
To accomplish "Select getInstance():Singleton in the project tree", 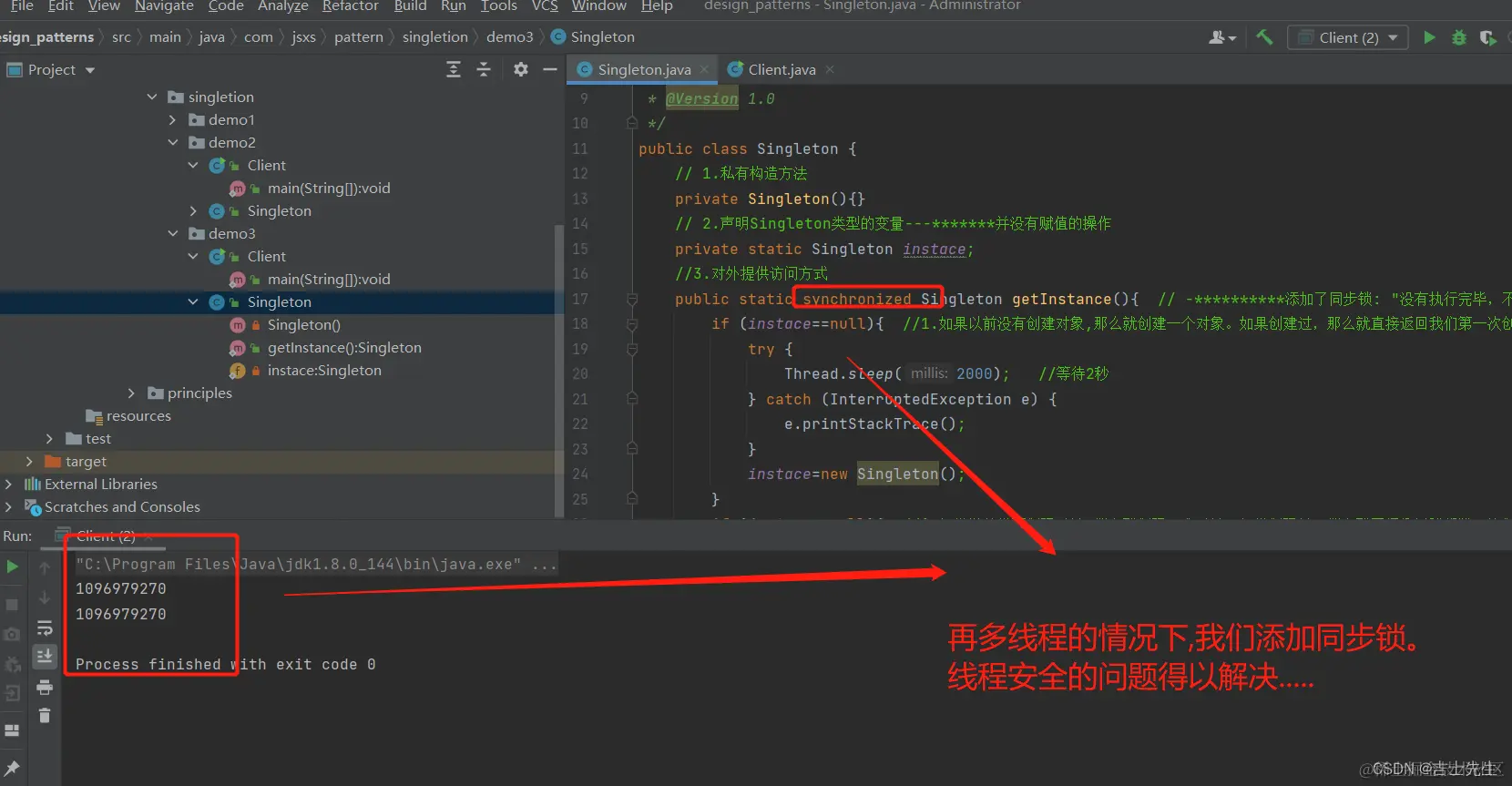I will (343, 347).
